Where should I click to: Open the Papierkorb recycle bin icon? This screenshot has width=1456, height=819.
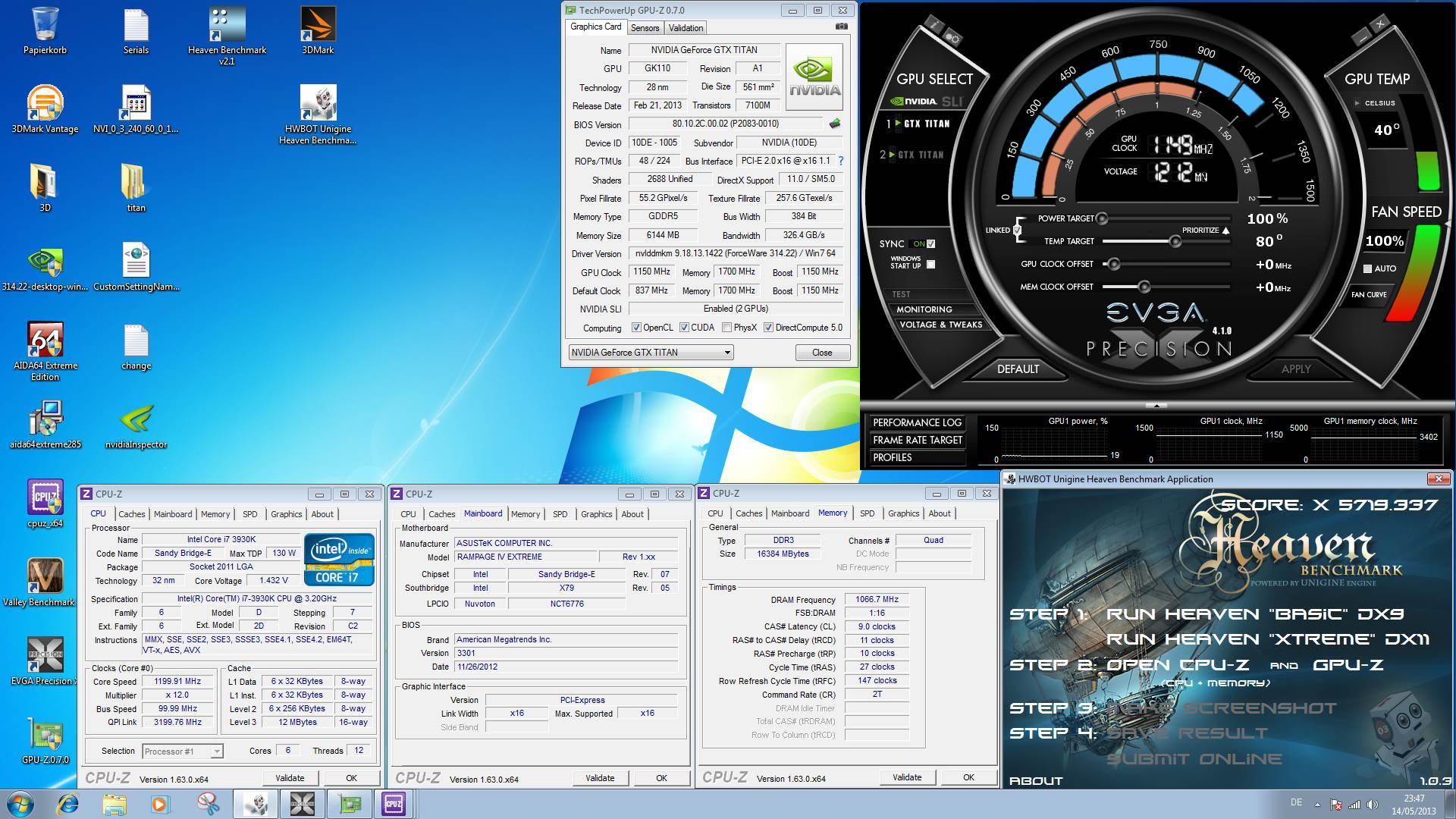coord(45,30)
